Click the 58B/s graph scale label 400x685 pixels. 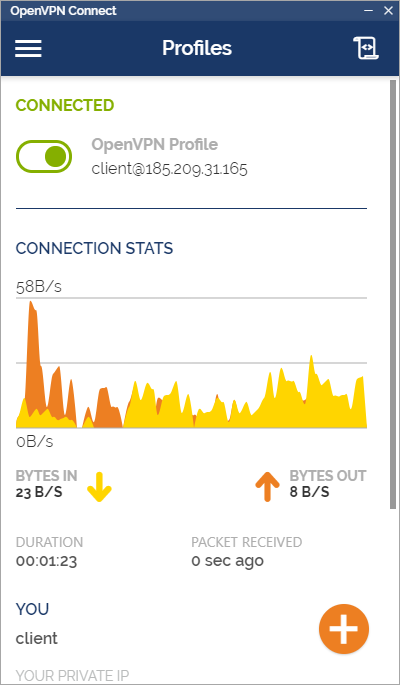(39, 287)
